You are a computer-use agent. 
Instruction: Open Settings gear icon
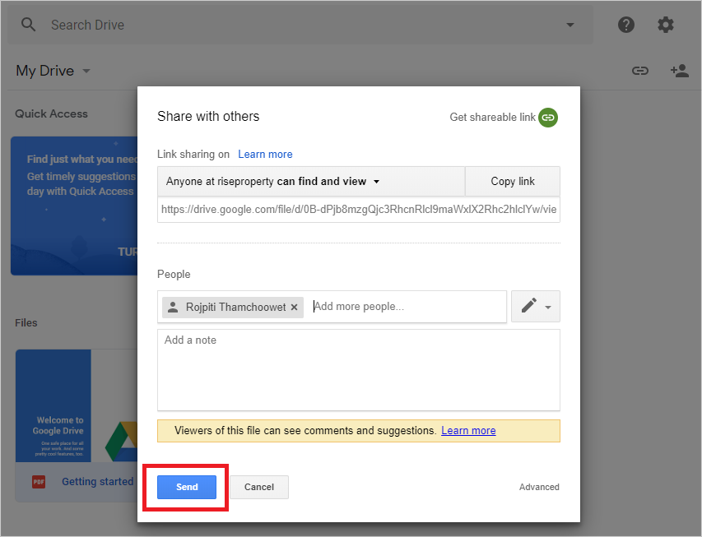[x=665, y=25]
